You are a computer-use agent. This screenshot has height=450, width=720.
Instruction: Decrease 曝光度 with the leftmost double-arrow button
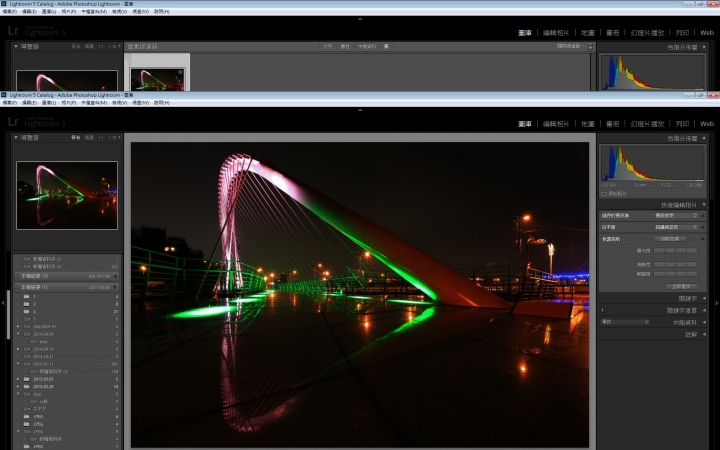pyautogui.click(x=659, y=251)
